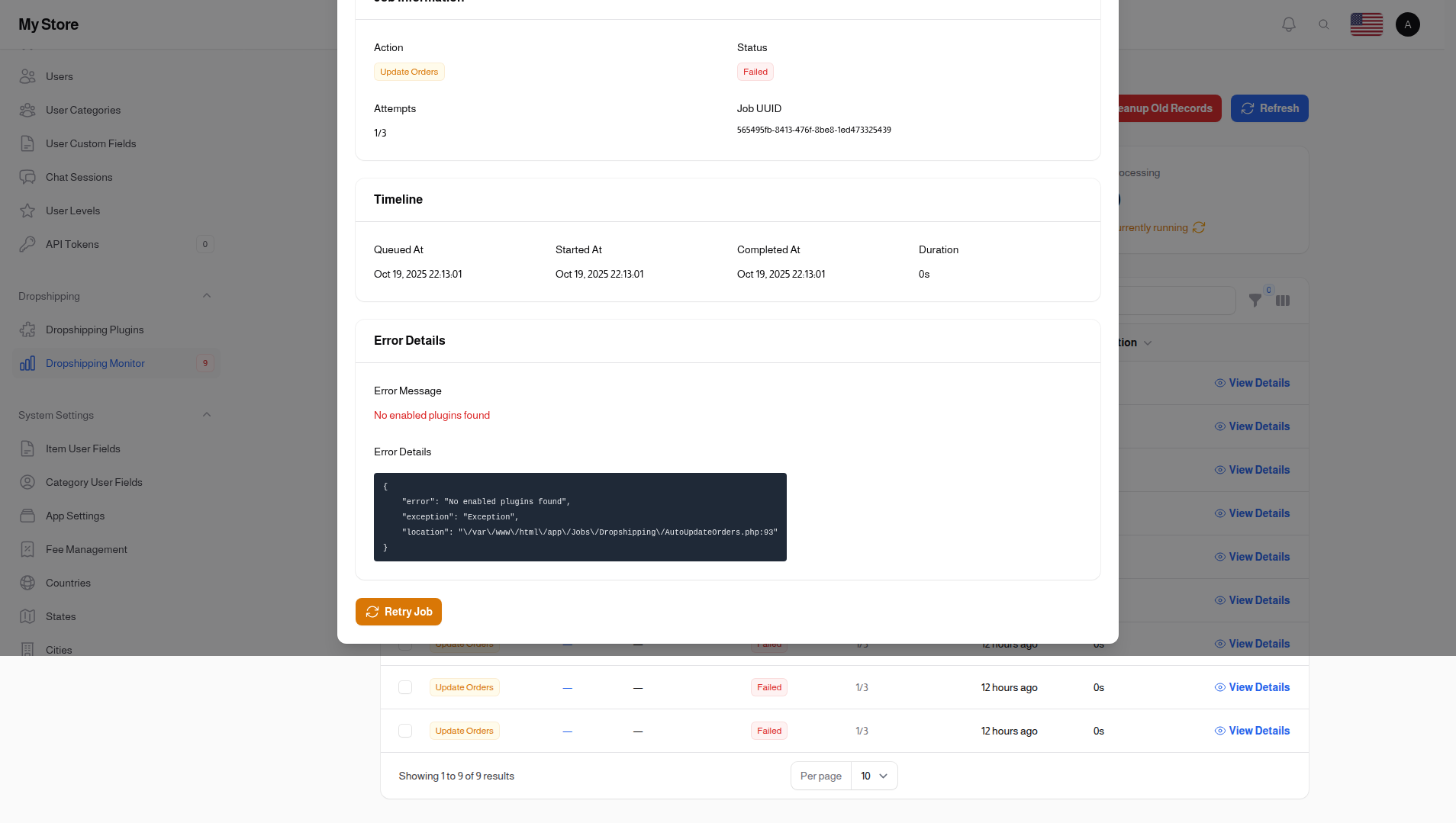Select User Custom Fields in sidebar
The width and height of the screenshot is (1456, 823).
tap(27, 143)
